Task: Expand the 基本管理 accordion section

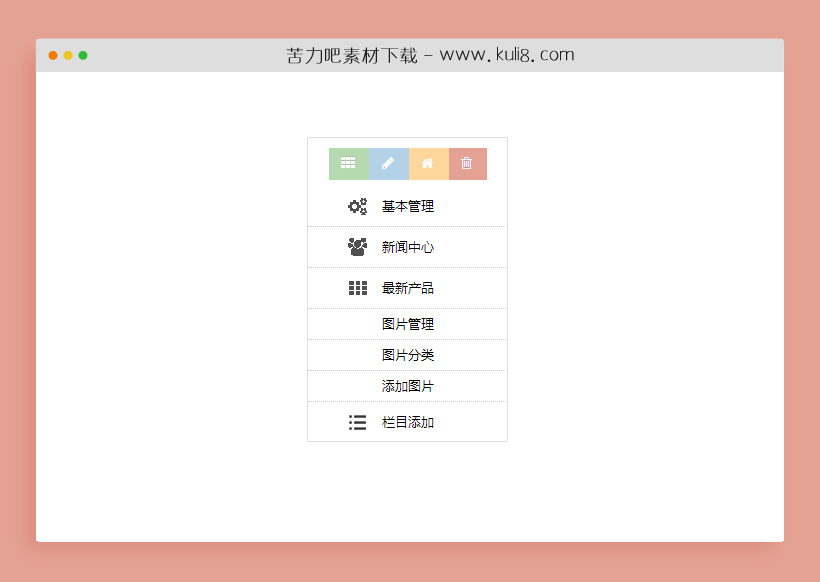Action: tap(407, 206)
